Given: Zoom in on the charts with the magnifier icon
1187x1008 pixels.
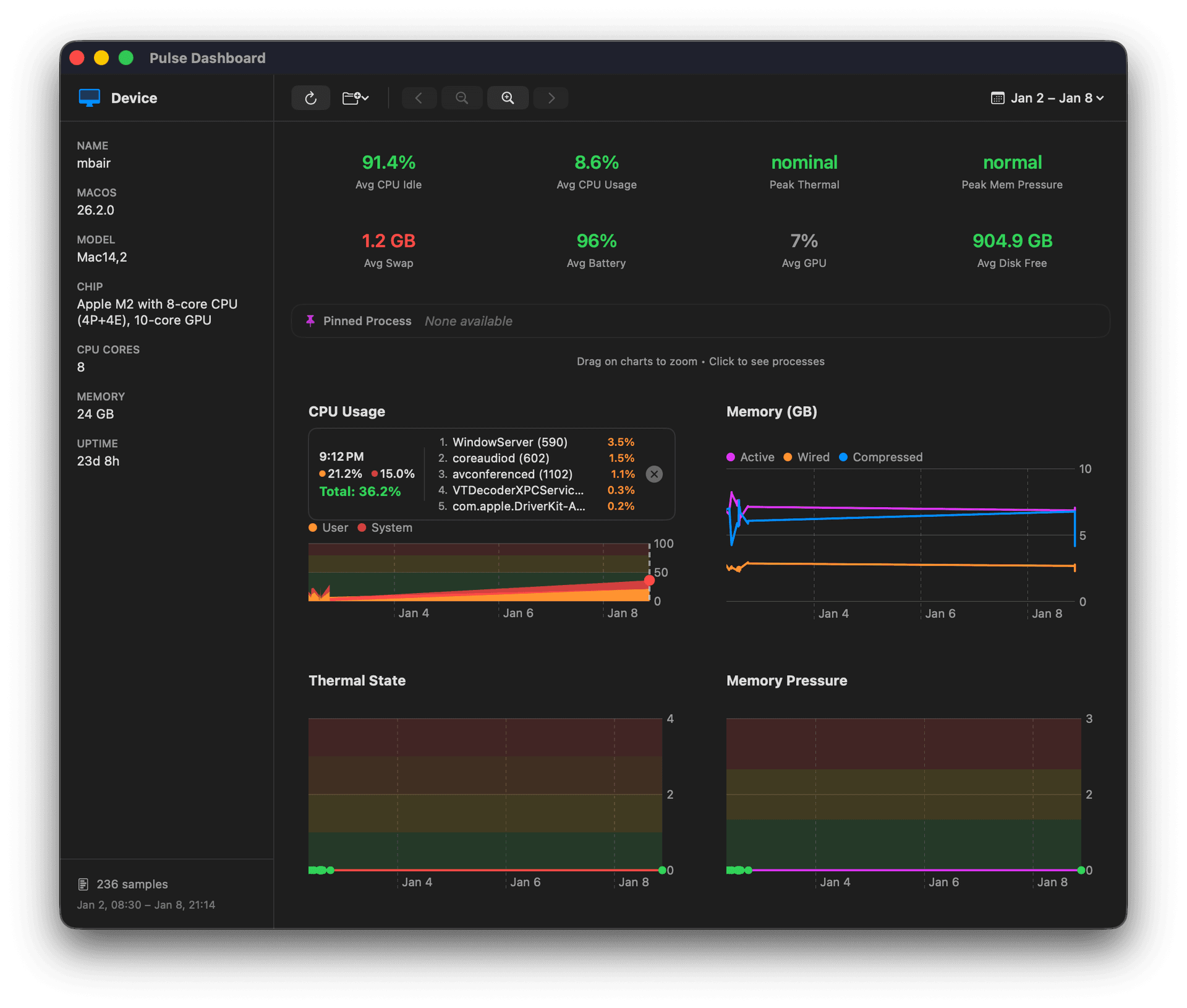Looking at the screenshot, I should [x=508, y=98].
